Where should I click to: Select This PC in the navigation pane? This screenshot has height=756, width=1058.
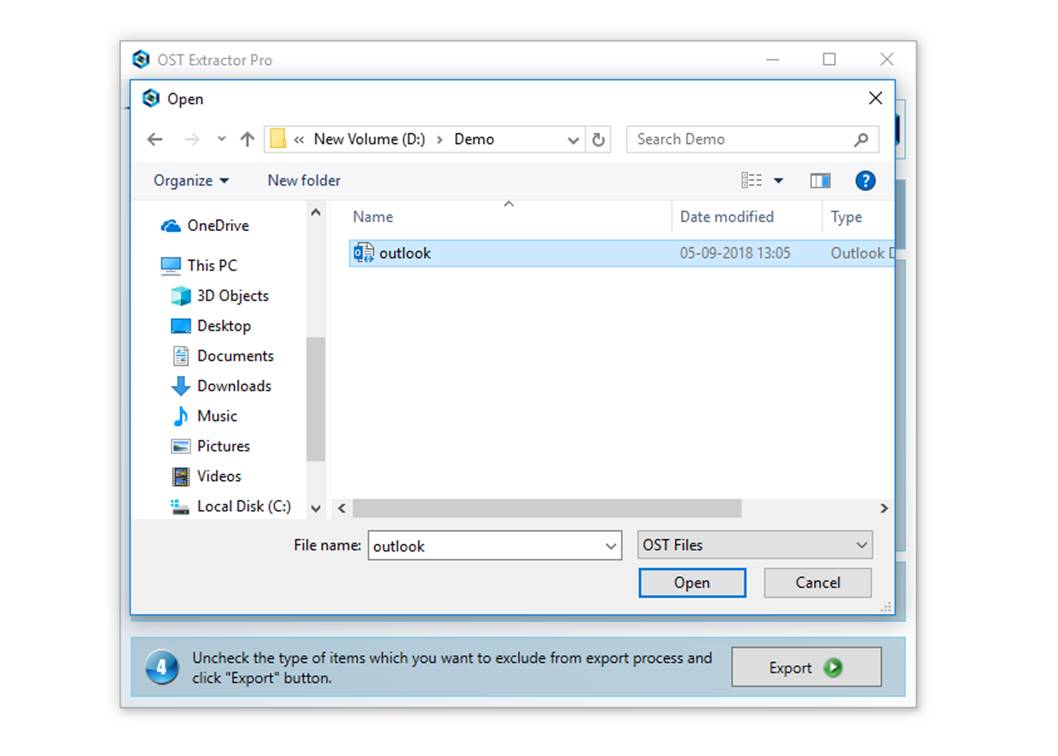(209, 265)
